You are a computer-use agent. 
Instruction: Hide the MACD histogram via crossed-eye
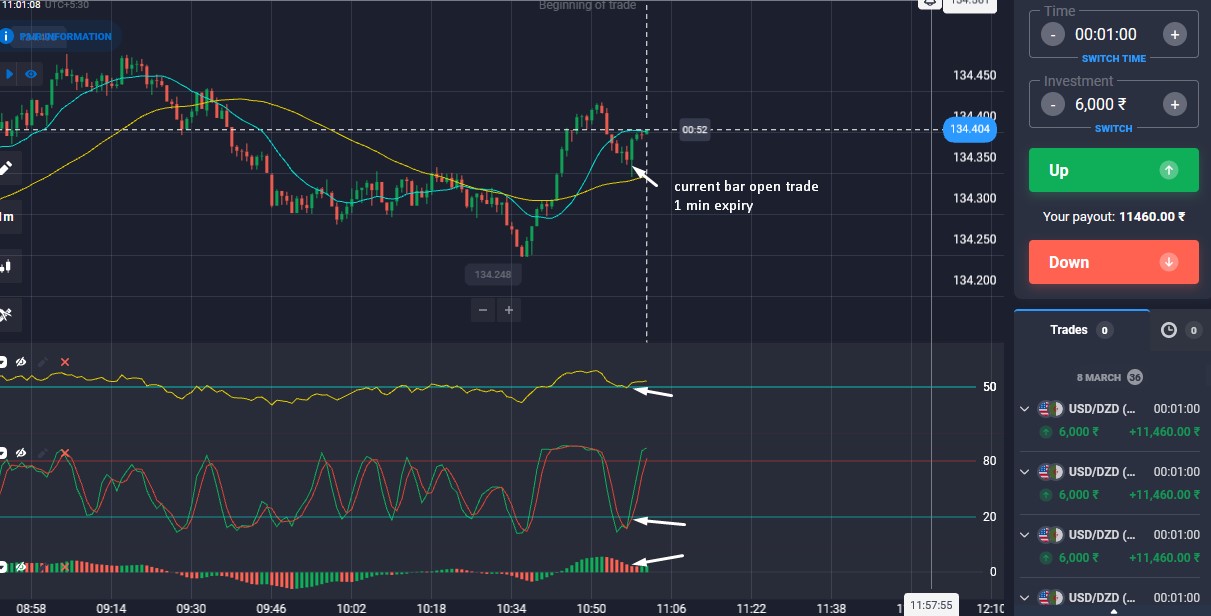coord(19,567)
